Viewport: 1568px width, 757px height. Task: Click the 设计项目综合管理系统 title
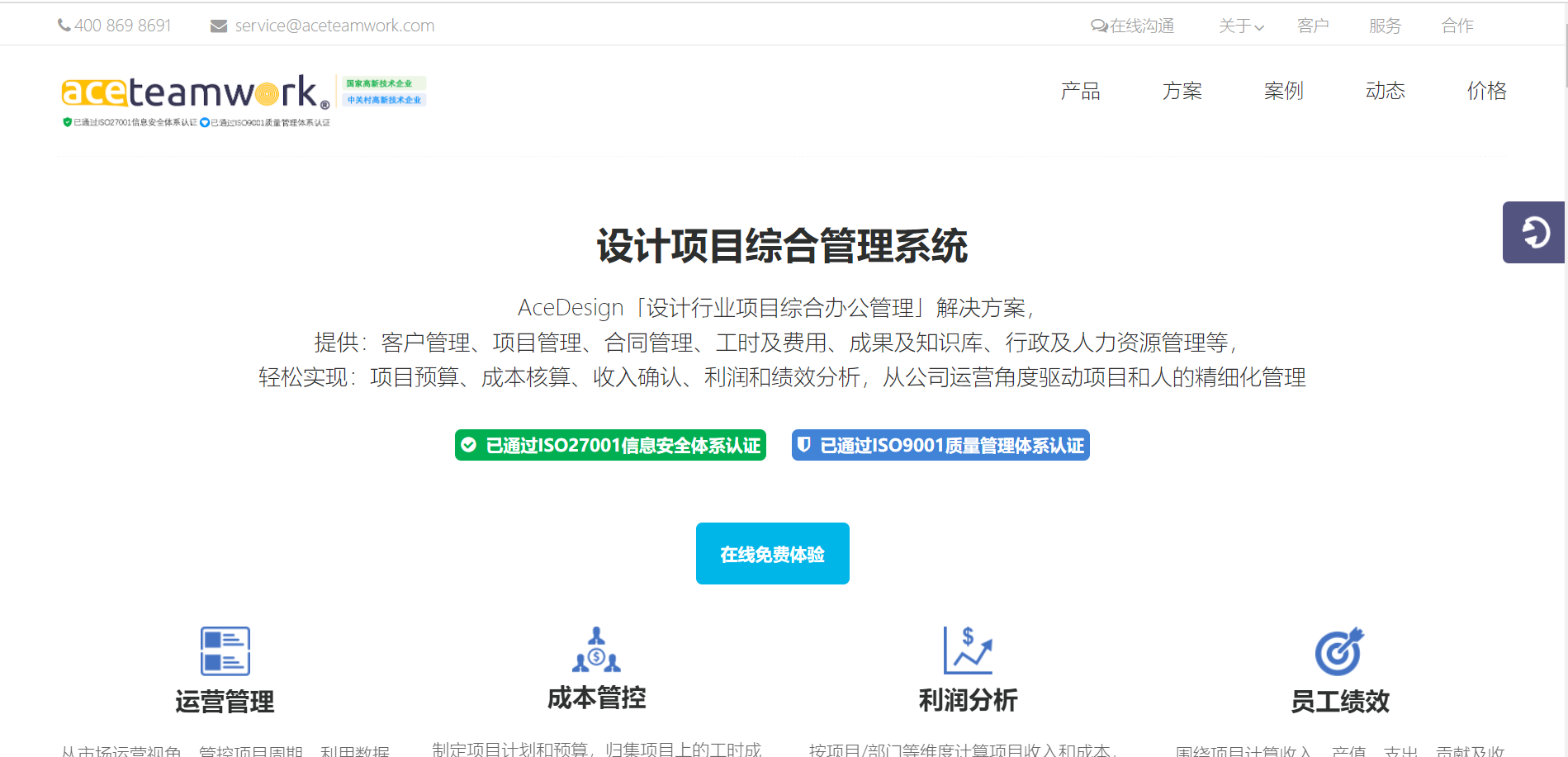[x=782, y=246]
